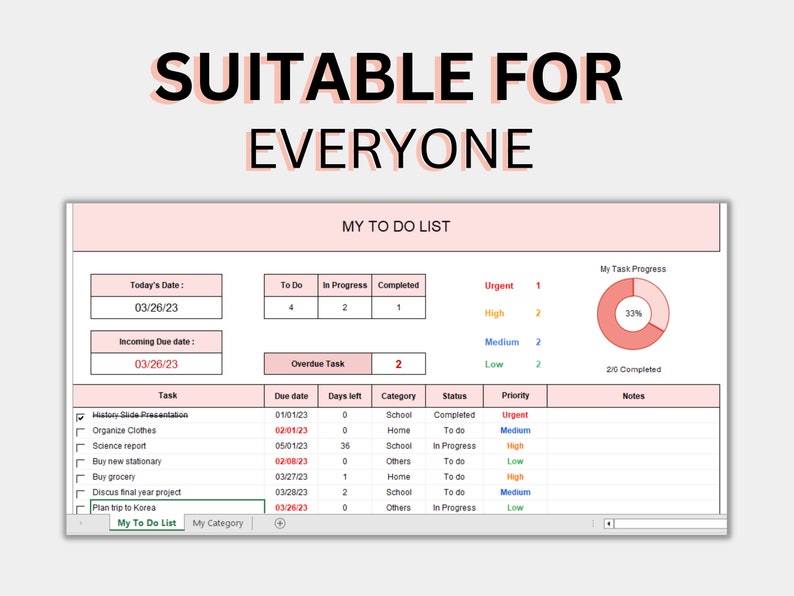Image resolution: width=794 pixels, height=596 pixels.
Task: Click the Today's Date label cell
Action: tap(156, 286)
